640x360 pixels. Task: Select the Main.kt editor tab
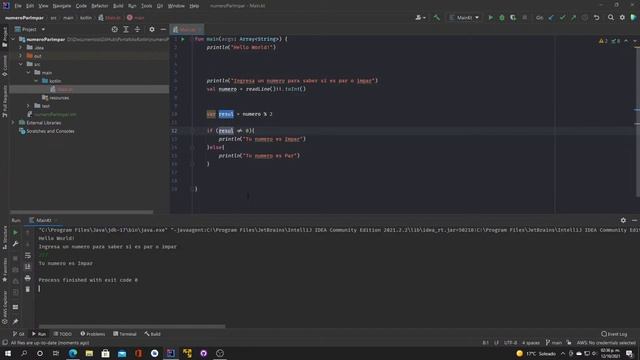187,29
